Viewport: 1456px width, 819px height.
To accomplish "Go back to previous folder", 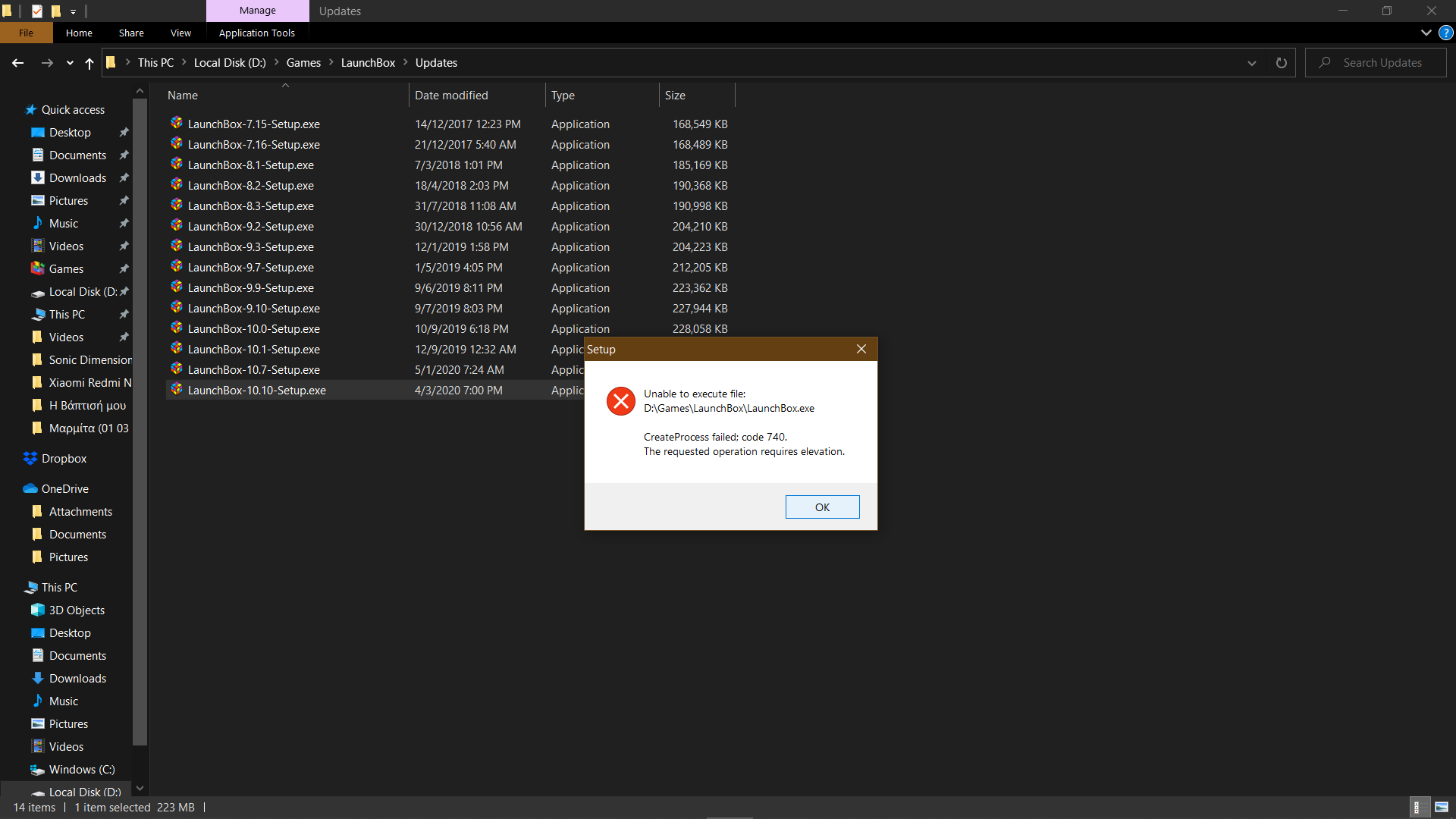I will pos(18,63).
